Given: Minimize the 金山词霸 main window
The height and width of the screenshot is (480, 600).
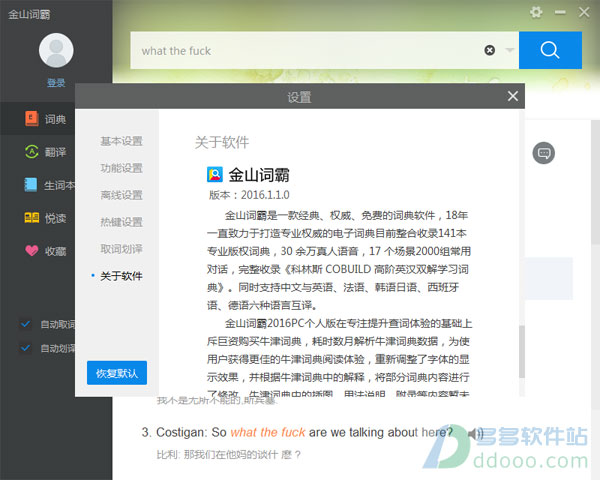Looking at the screenshot, I should click(560, 12).
